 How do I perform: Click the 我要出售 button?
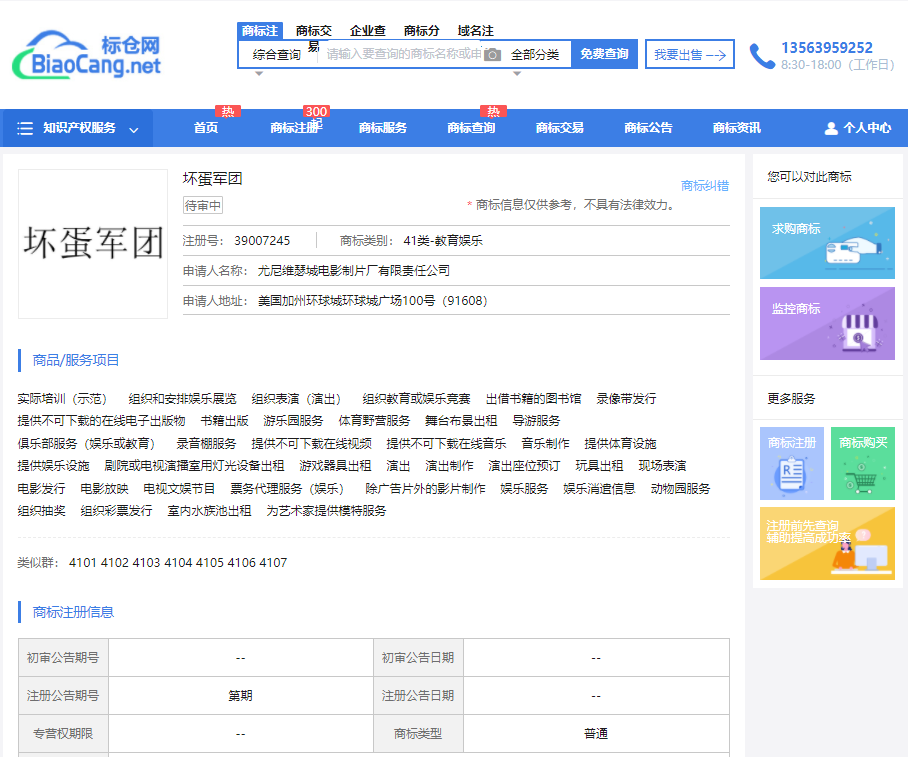point(690,54)
